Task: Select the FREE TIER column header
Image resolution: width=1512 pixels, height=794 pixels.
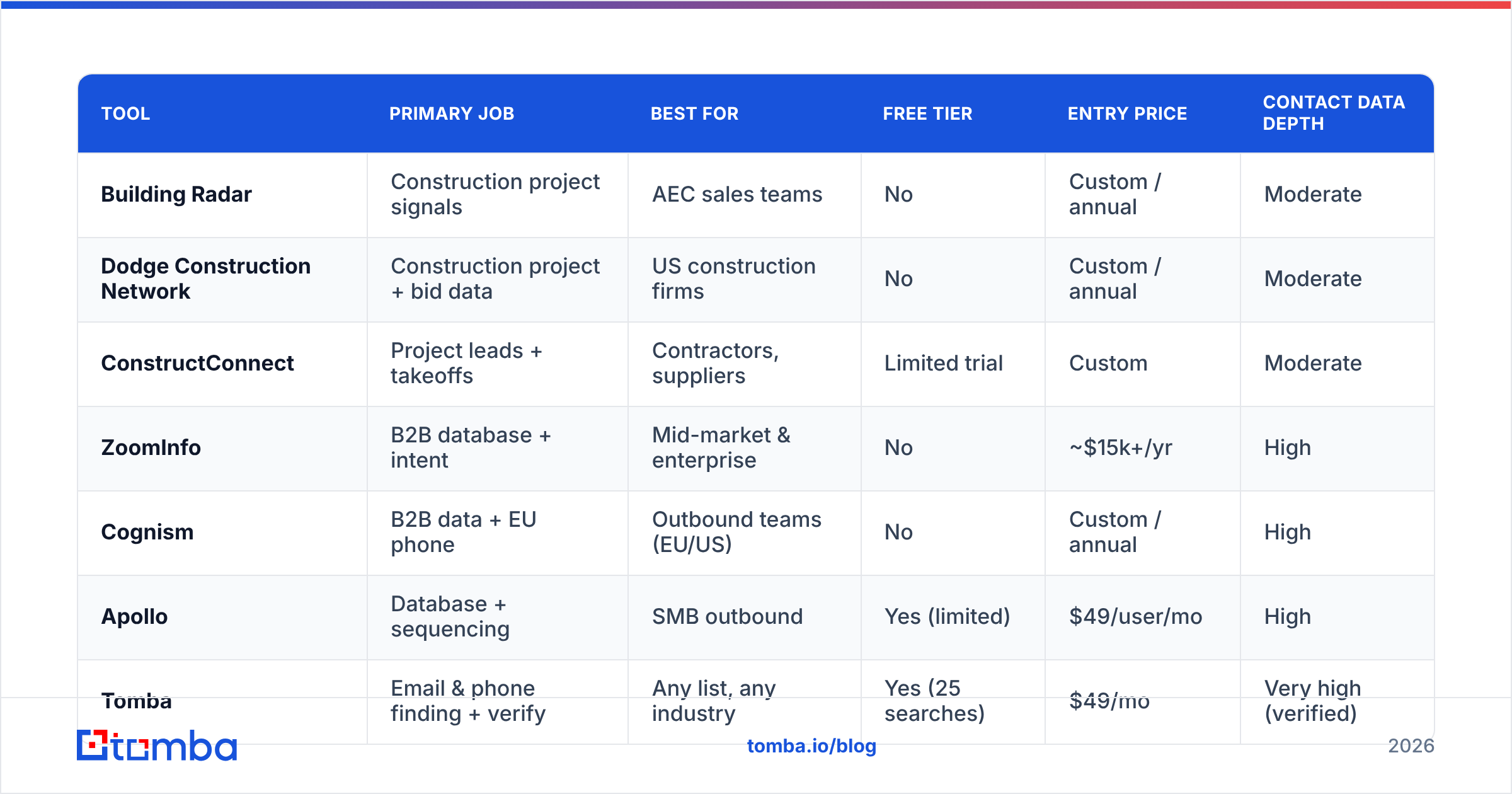Action: [x=927, y=113]
